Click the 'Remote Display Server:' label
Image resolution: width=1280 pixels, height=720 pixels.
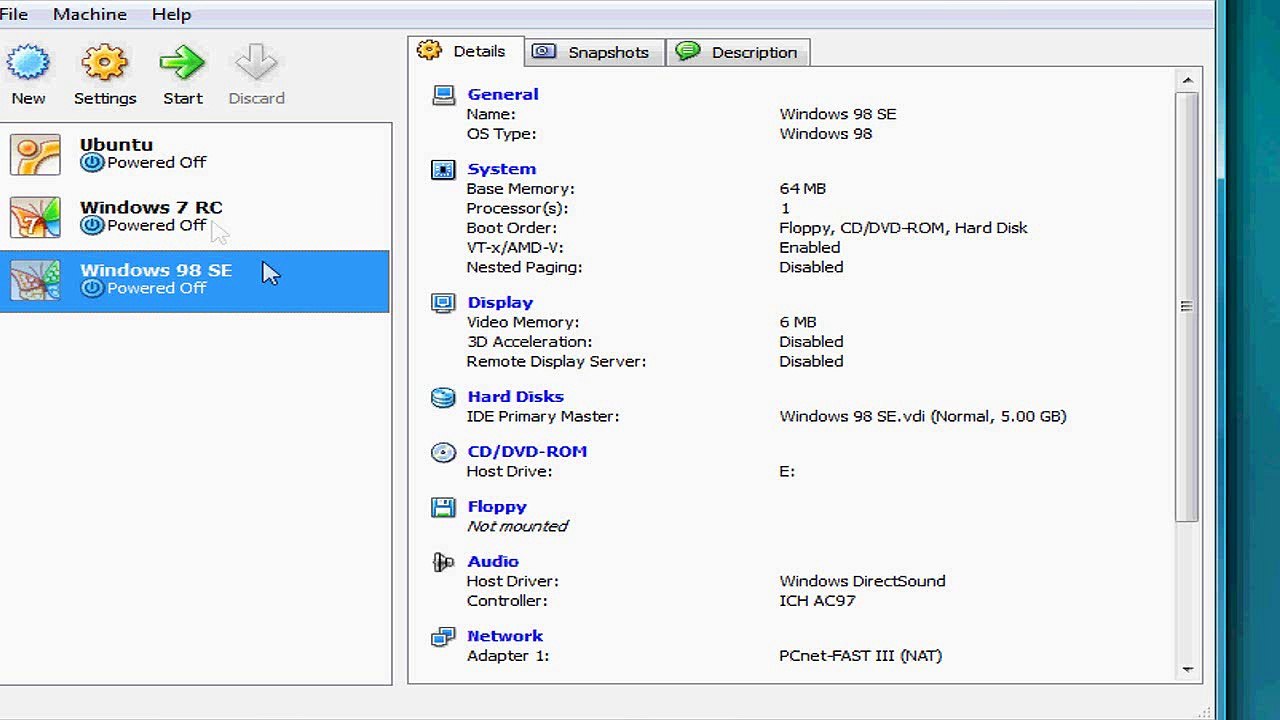click(x=556, y=361)
